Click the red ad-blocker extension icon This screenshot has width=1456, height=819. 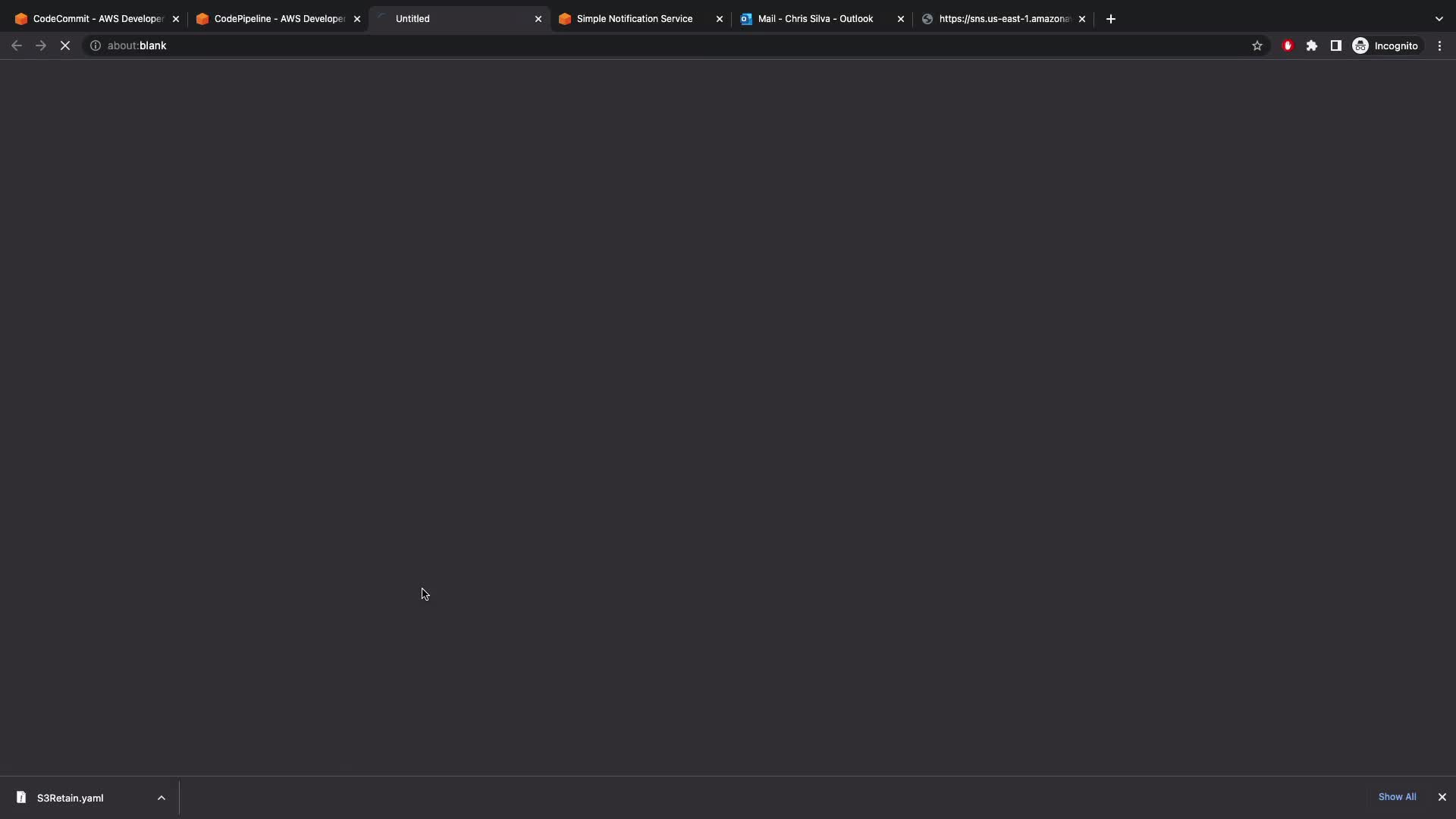[x=1288, y=45]
